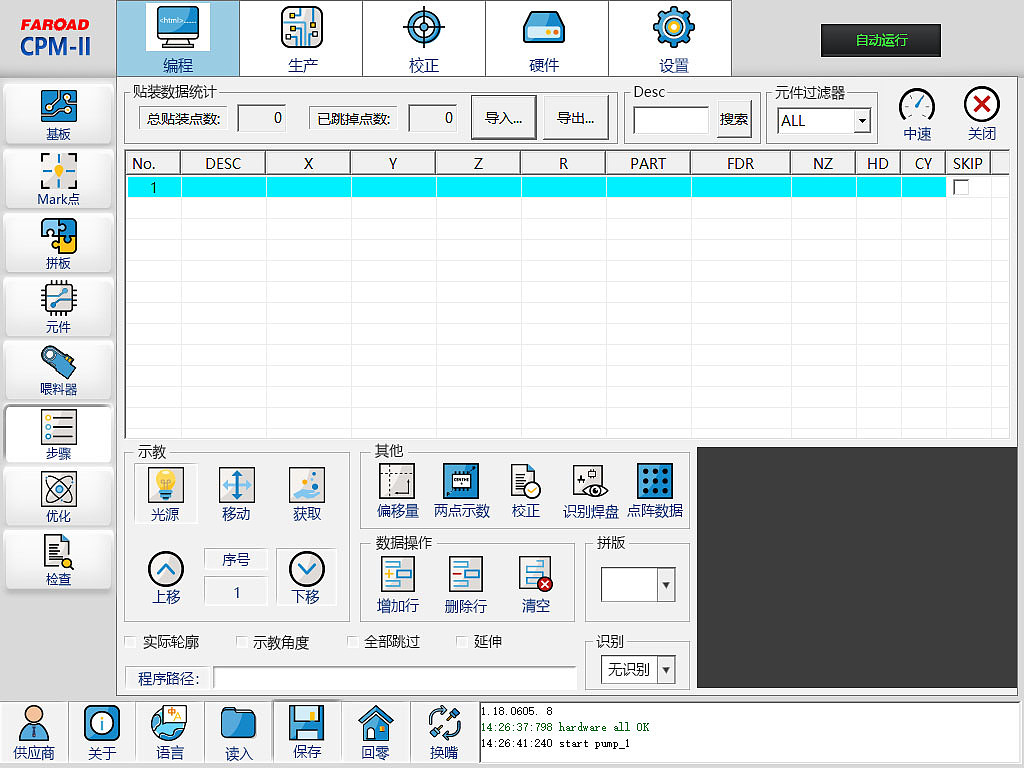Screen dimensions: 1024x768
Task: Open the 点阵数据 matrix data tool
Action: click(x=654, y=491)
